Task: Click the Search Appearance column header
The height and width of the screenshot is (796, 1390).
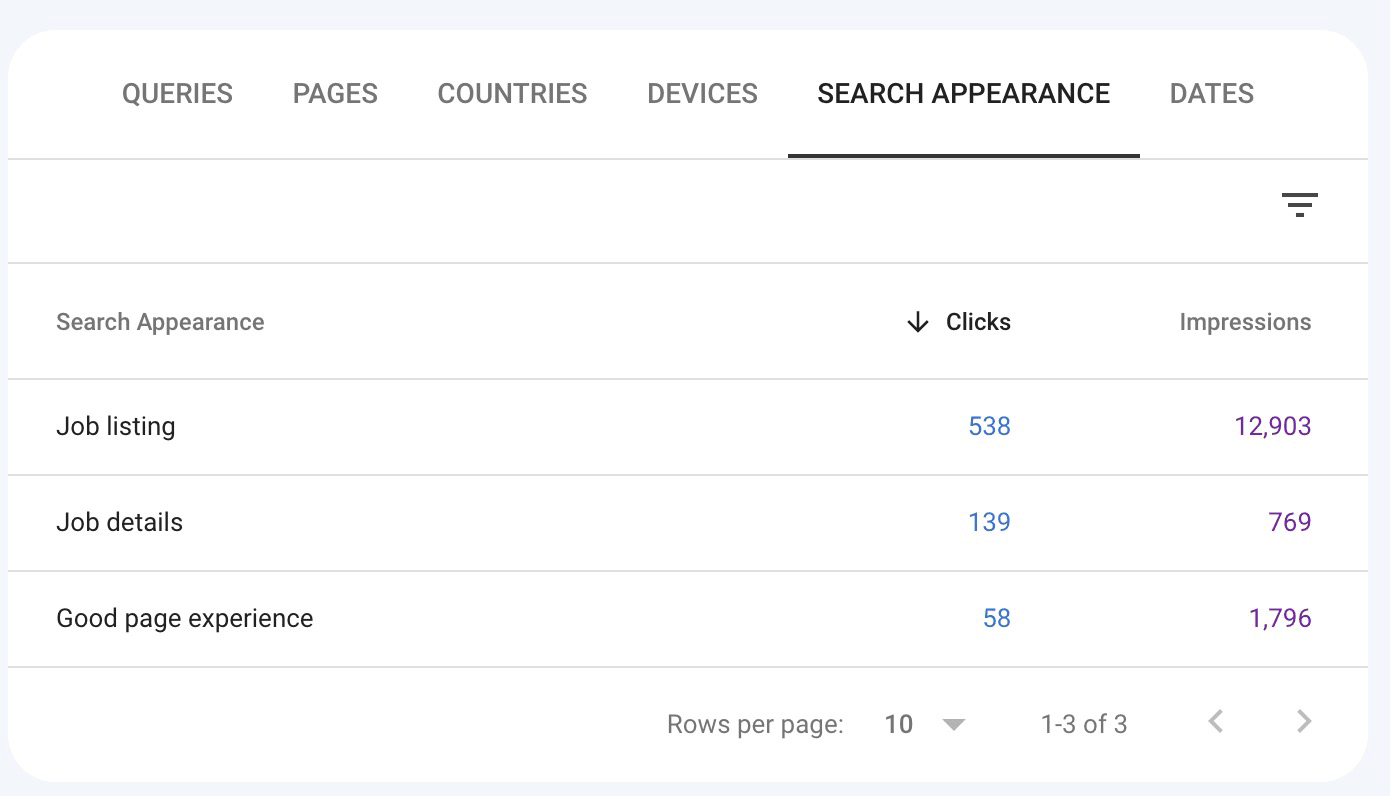Action: [x=160, y=322]
